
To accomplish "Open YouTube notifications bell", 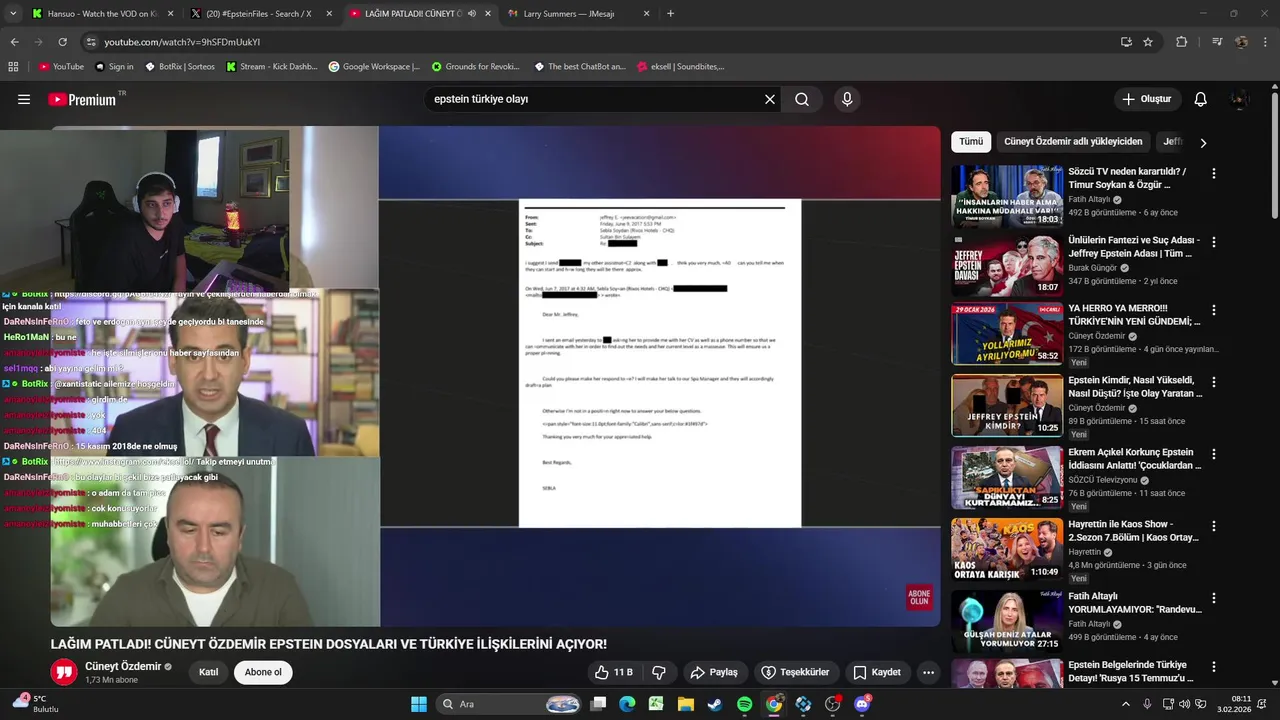I will coord(1201,99).
